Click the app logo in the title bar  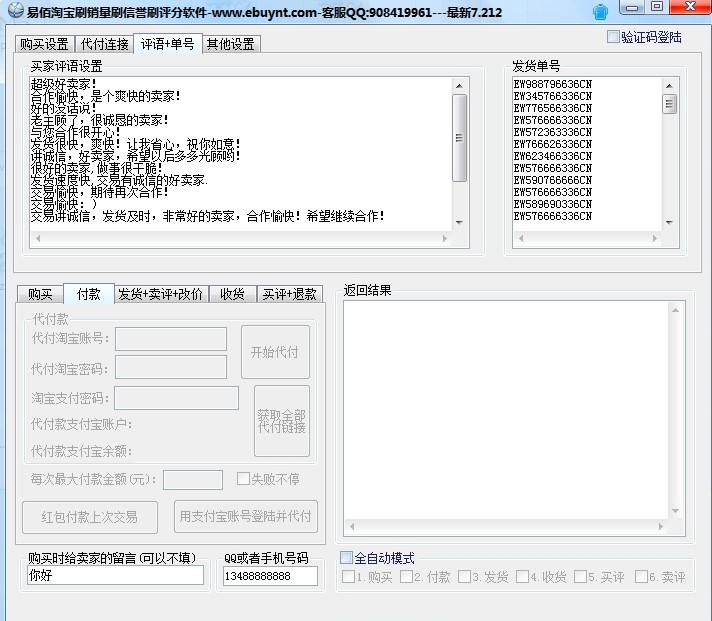(x=15, y=10)
